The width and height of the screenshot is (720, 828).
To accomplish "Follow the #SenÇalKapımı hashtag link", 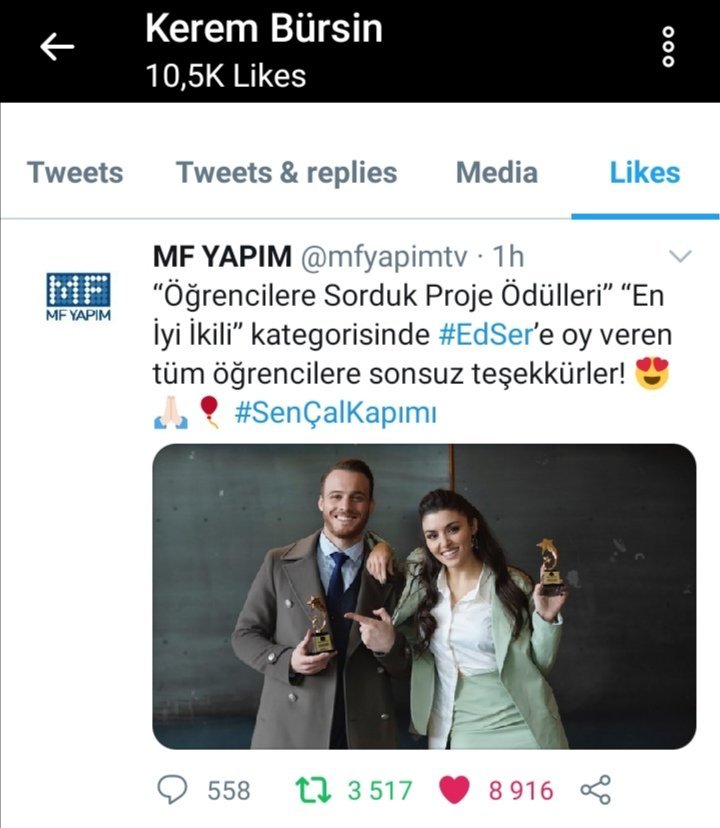I will [336, 412].
